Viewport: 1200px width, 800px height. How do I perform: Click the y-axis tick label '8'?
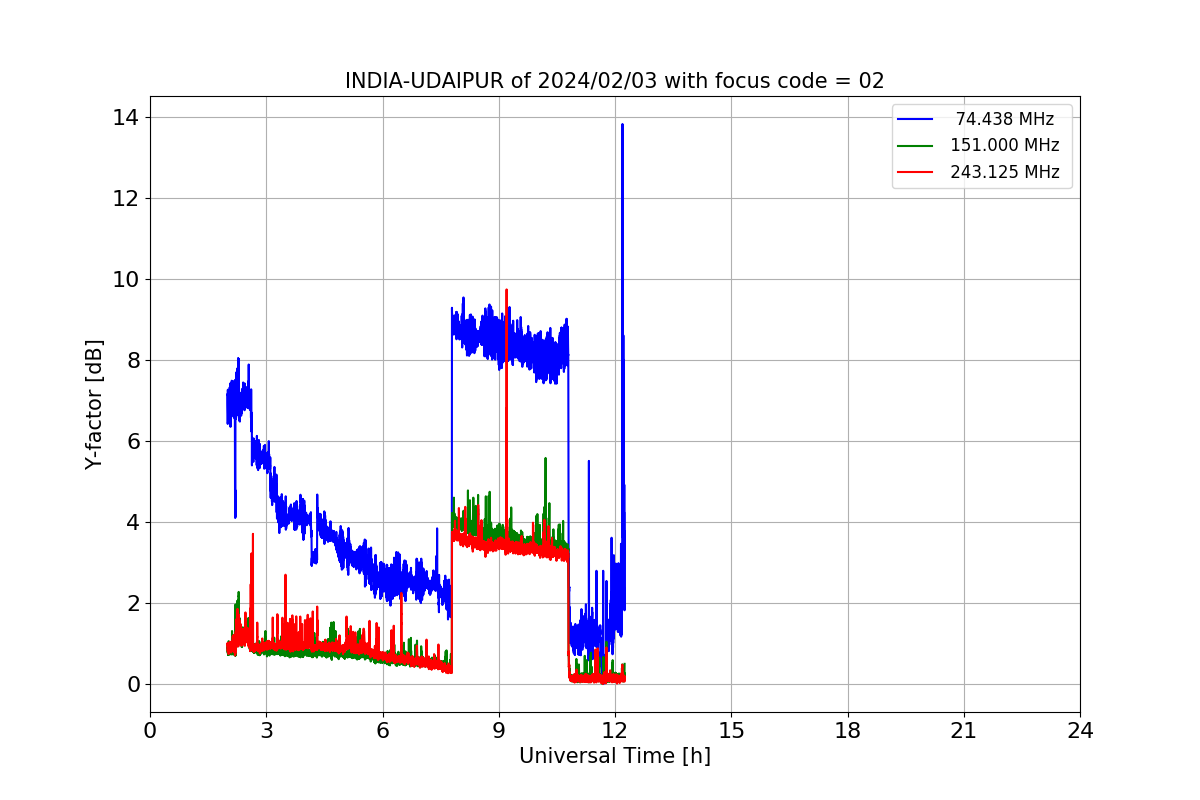point(133,361)
